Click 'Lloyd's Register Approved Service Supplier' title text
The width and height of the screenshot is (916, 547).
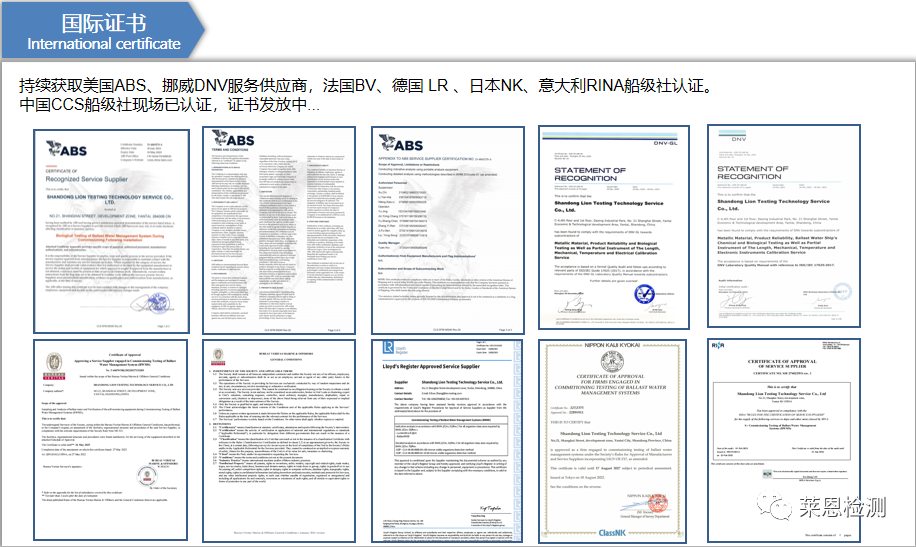(431, 366)
